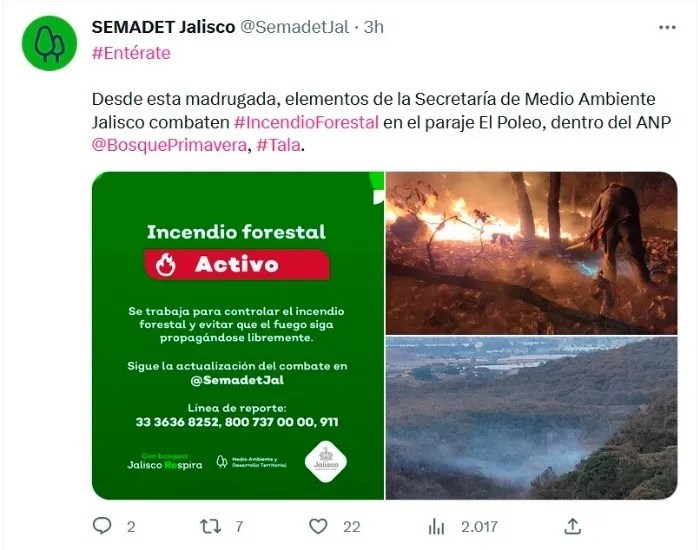Like the tweet with the heart icon

(x=318, y=526)
